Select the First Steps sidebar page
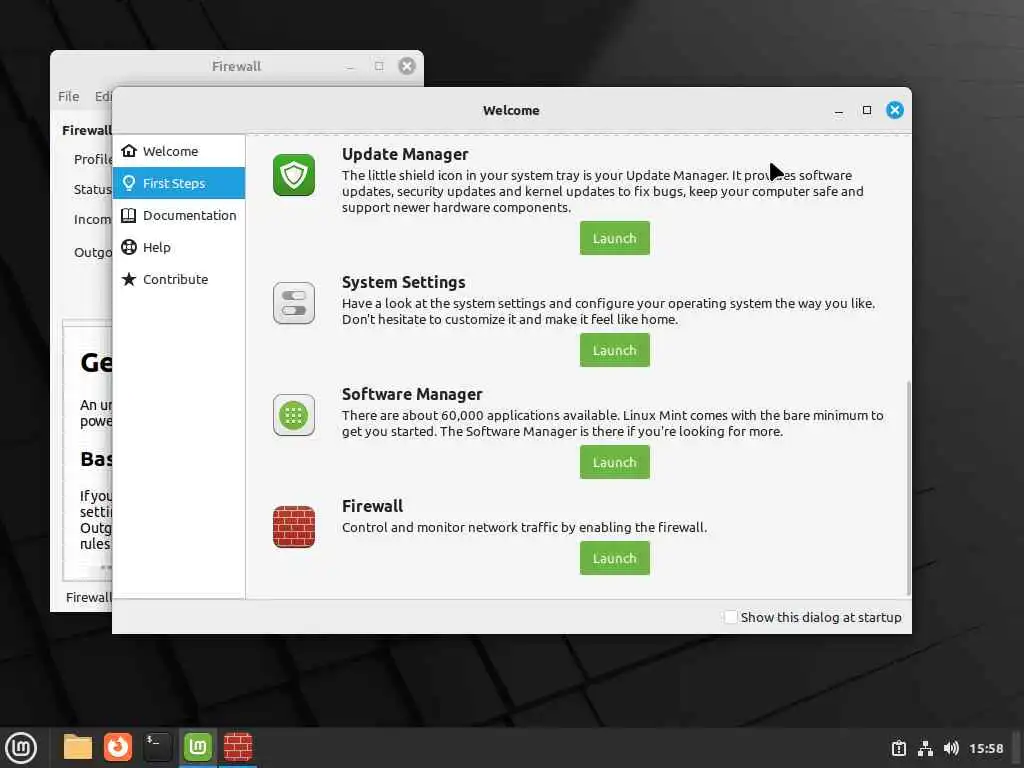This screenshot has height=768, width=1024. point(179,183)
